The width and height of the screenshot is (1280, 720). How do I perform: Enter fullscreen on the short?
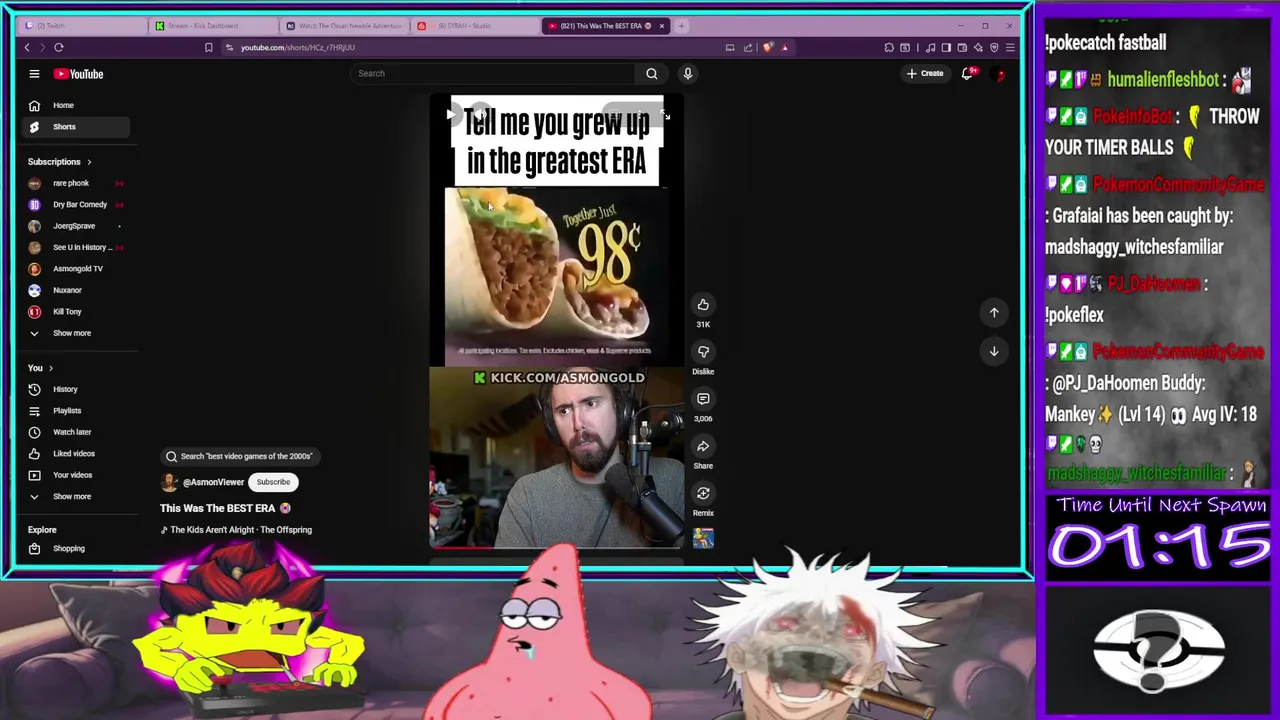coord(666,115)
